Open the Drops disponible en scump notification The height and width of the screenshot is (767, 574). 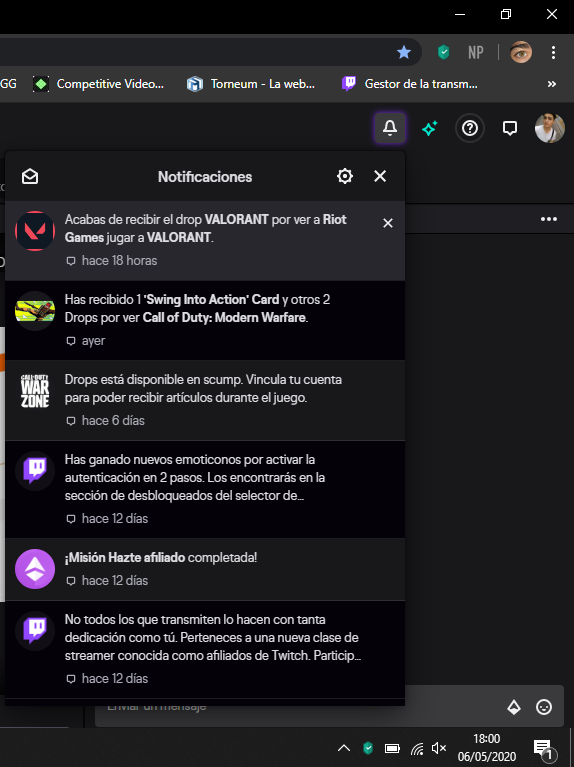click(205, 401)
